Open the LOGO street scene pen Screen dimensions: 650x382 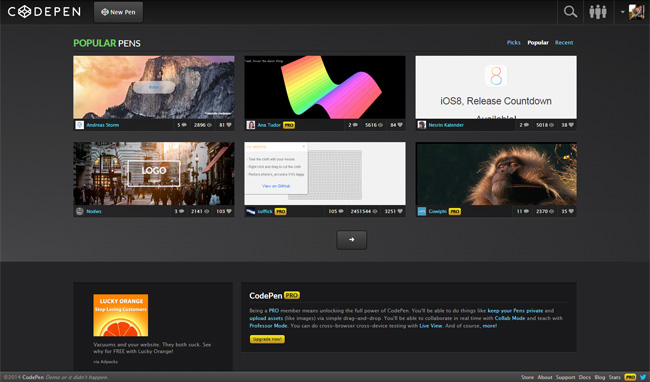pos(154,174)
